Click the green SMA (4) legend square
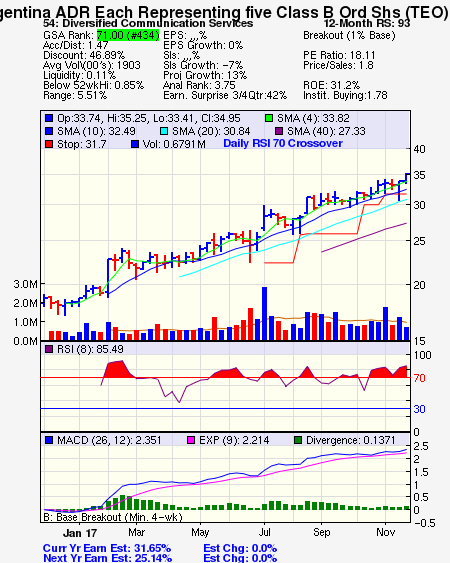This screenshot has height=563, width=450. point(269,118)
